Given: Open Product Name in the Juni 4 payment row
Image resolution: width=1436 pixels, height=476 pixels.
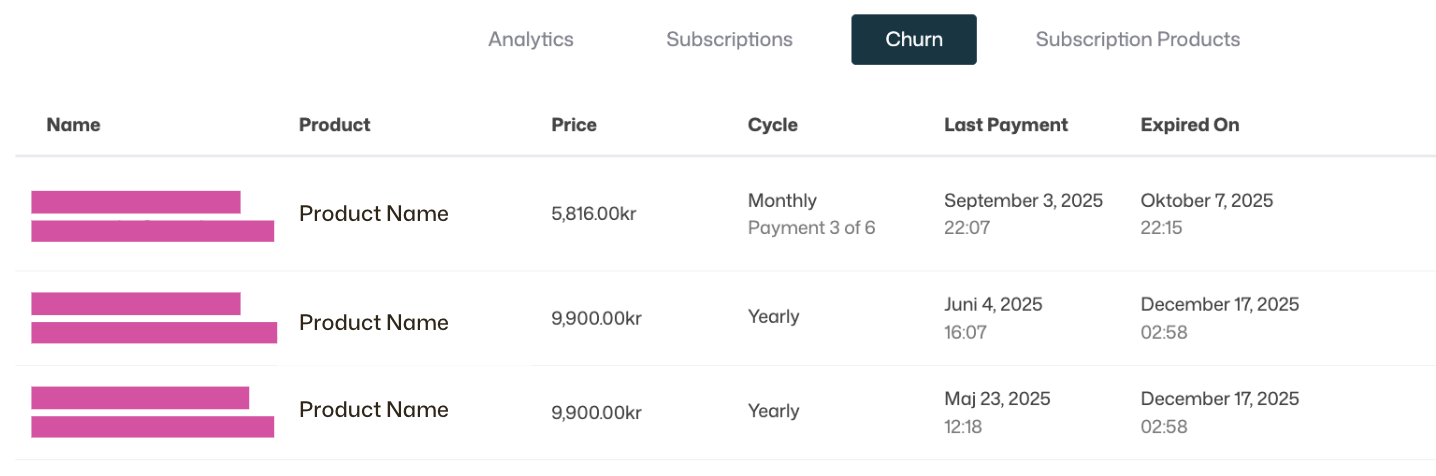Looking at the screenshot, I should point(373,323).
